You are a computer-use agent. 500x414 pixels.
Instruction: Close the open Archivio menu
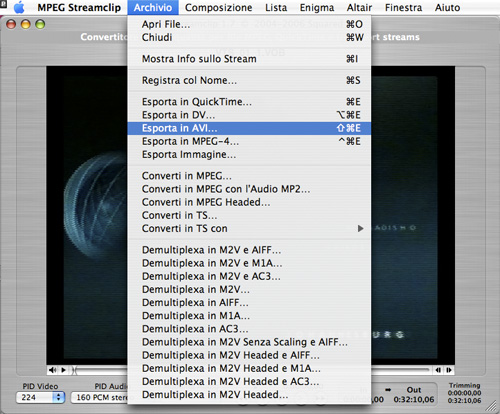click(x=153, y=7)
